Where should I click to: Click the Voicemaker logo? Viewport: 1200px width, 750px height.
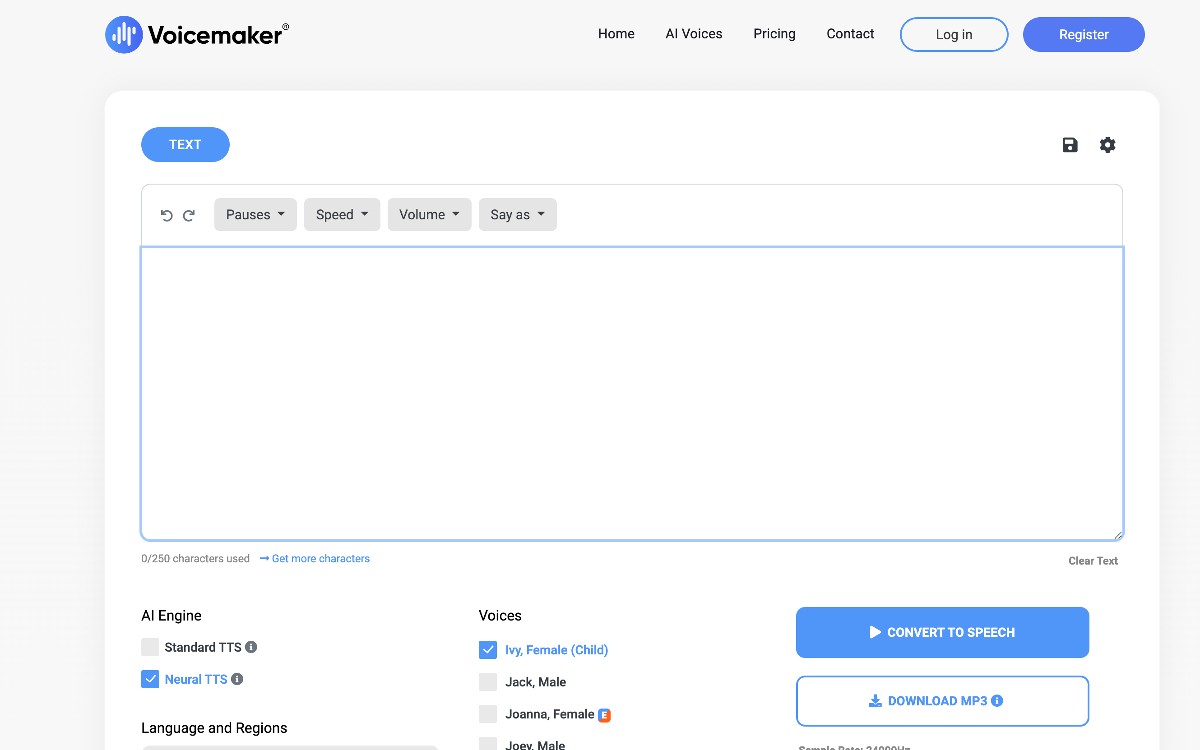[x=196, y=33]
